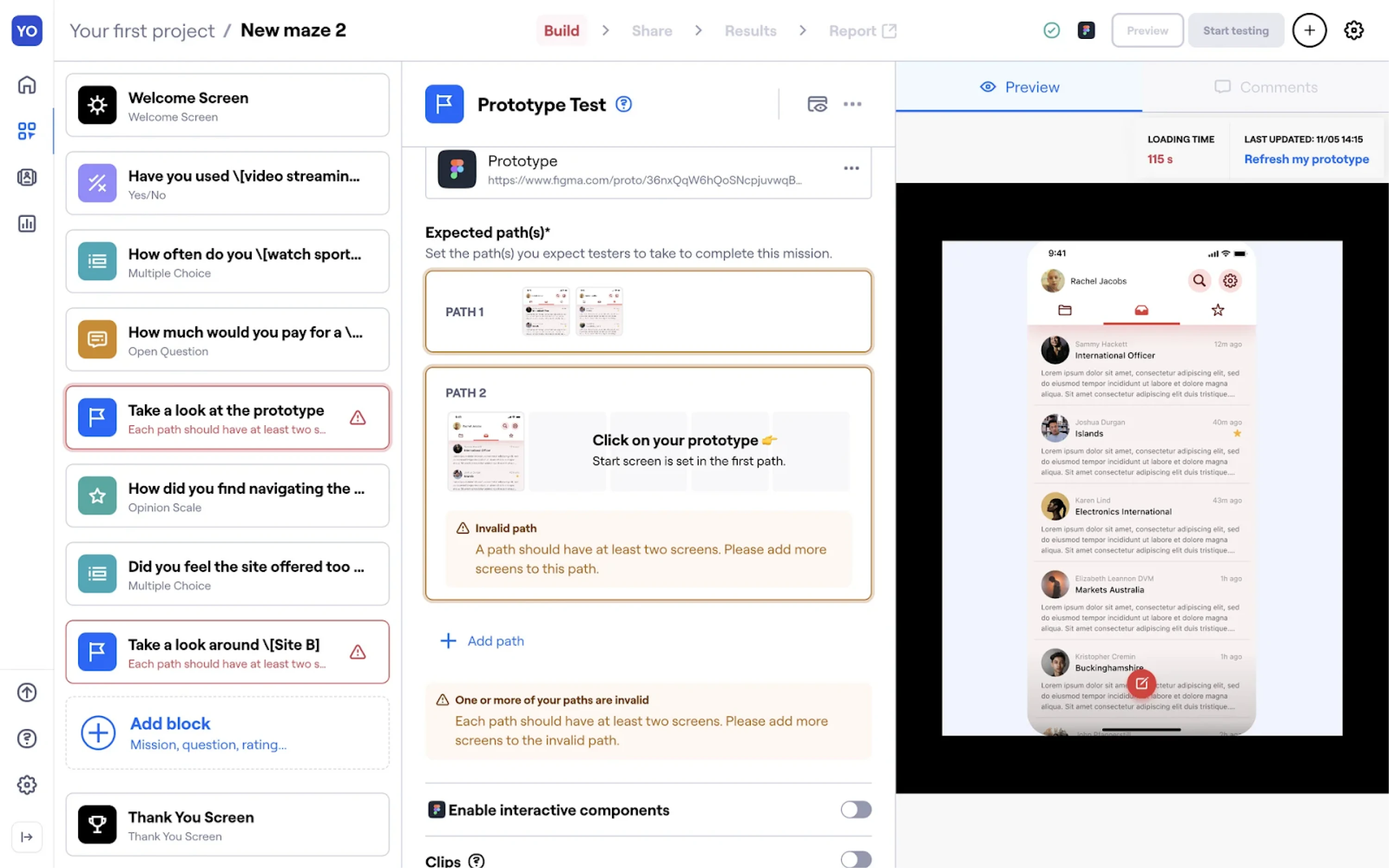The width and height of the screenshot is (1389, 868).
Task: Open the results chart sidebar icon
Action: [26, 223]
